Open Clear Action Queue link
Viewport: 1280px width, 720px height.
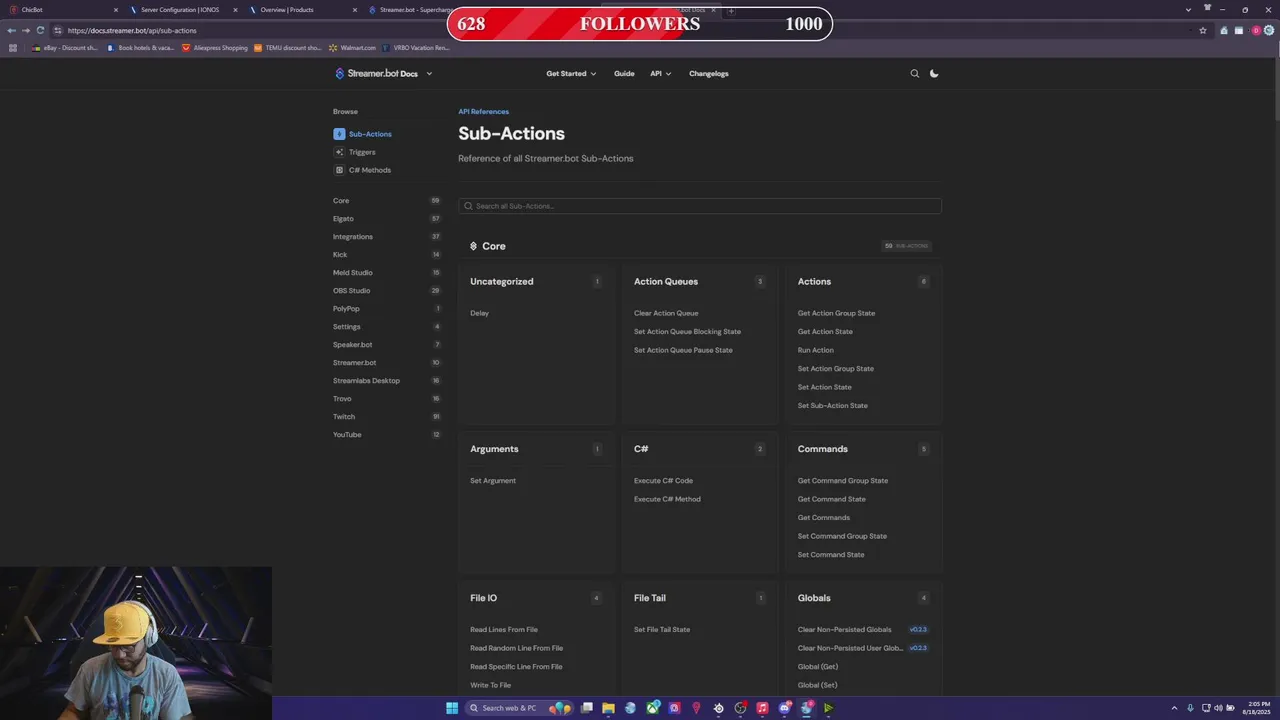pyautogui.click(x=666, y=313)
